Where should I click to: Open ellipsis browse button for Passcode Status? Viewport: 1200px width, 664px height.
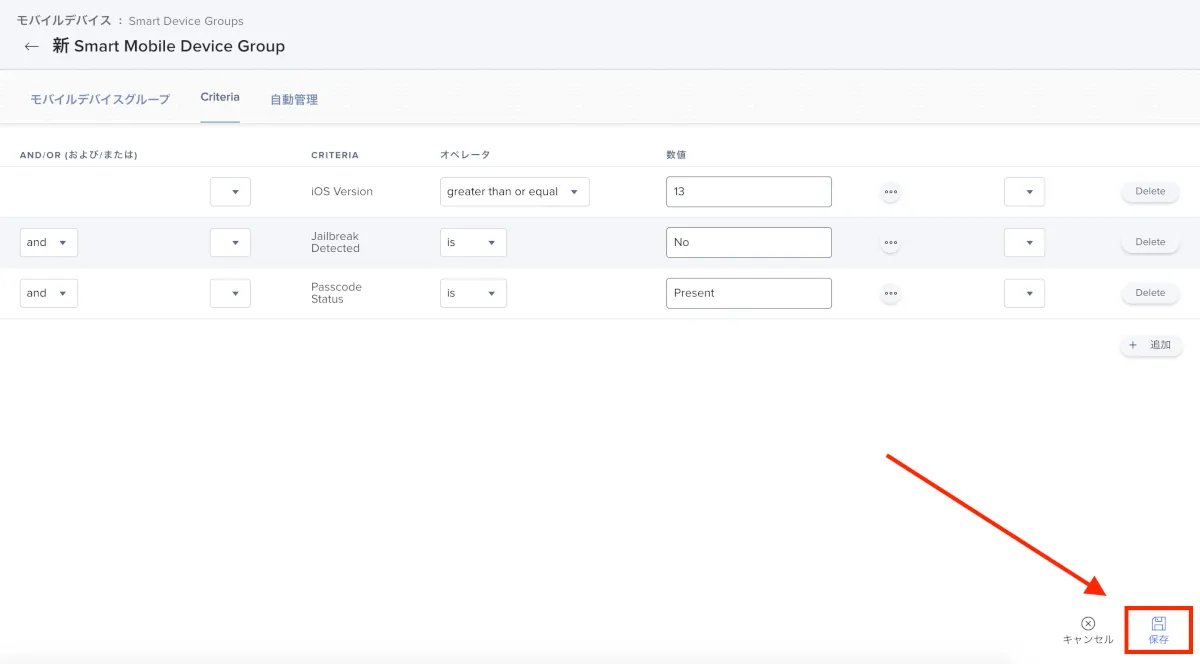(x=890, y=294)
